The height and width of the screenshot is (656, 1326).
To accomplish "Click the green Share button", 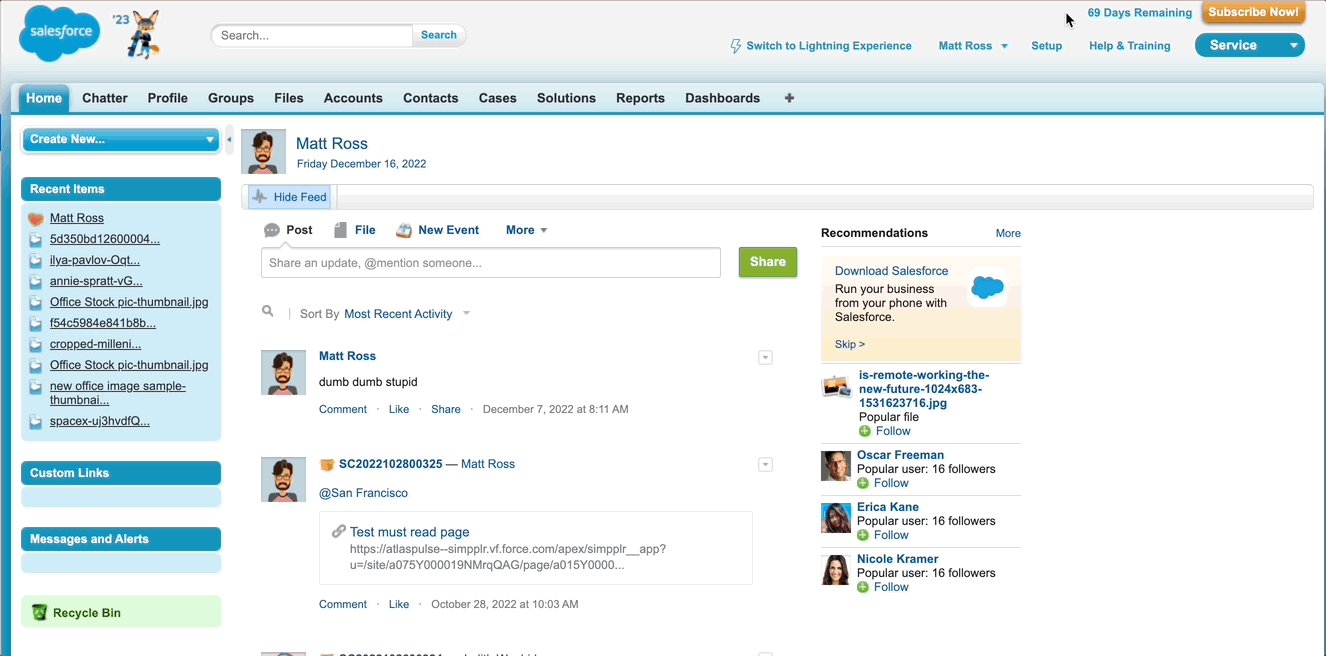I will pos(767,262).
